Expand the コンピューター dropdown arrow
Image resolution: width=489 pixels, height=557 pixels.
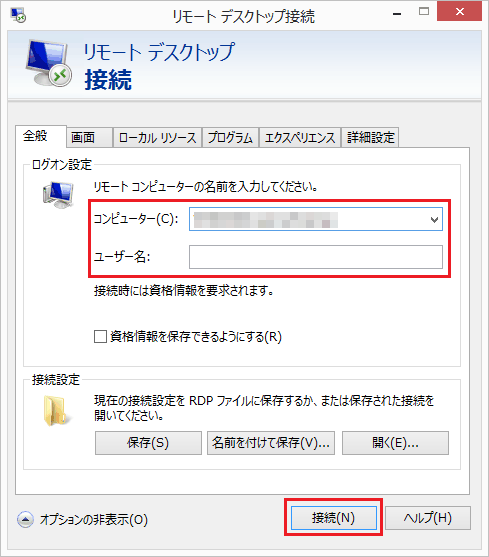tap(434, 220)
